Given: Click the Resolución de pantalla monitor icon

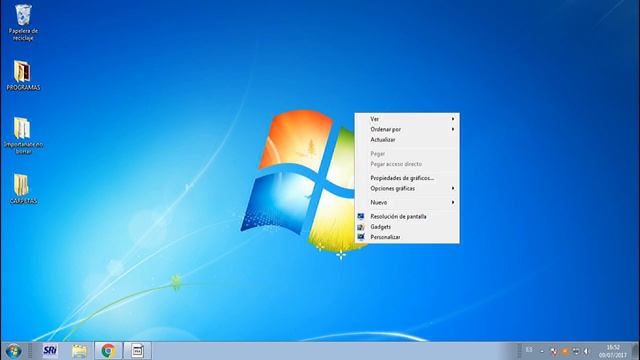Looking at the screenshot, I should pos(361,216).
